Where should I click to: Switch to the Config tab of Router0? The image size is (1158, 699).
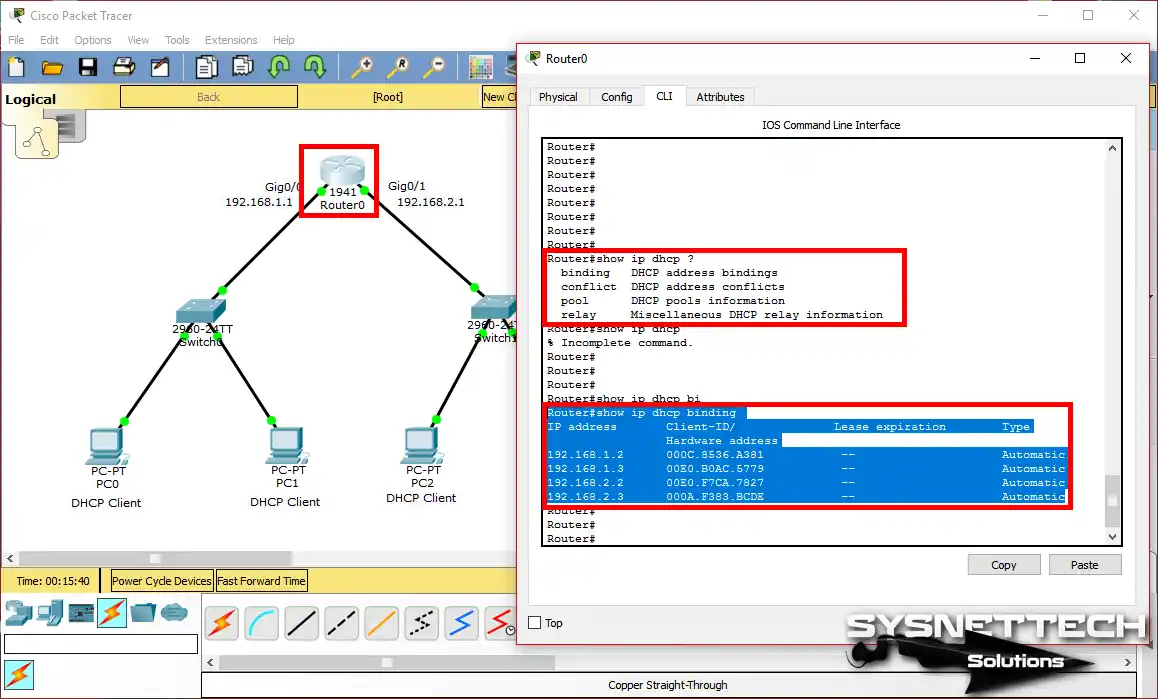click(617, 96)
